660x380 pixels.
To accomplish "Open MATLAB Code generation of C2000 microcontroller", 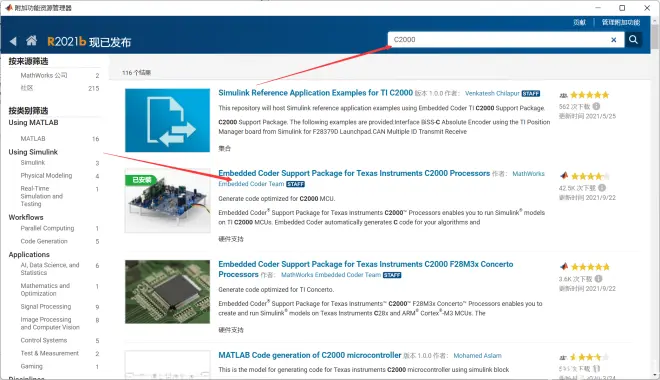I will coord(310,355).
